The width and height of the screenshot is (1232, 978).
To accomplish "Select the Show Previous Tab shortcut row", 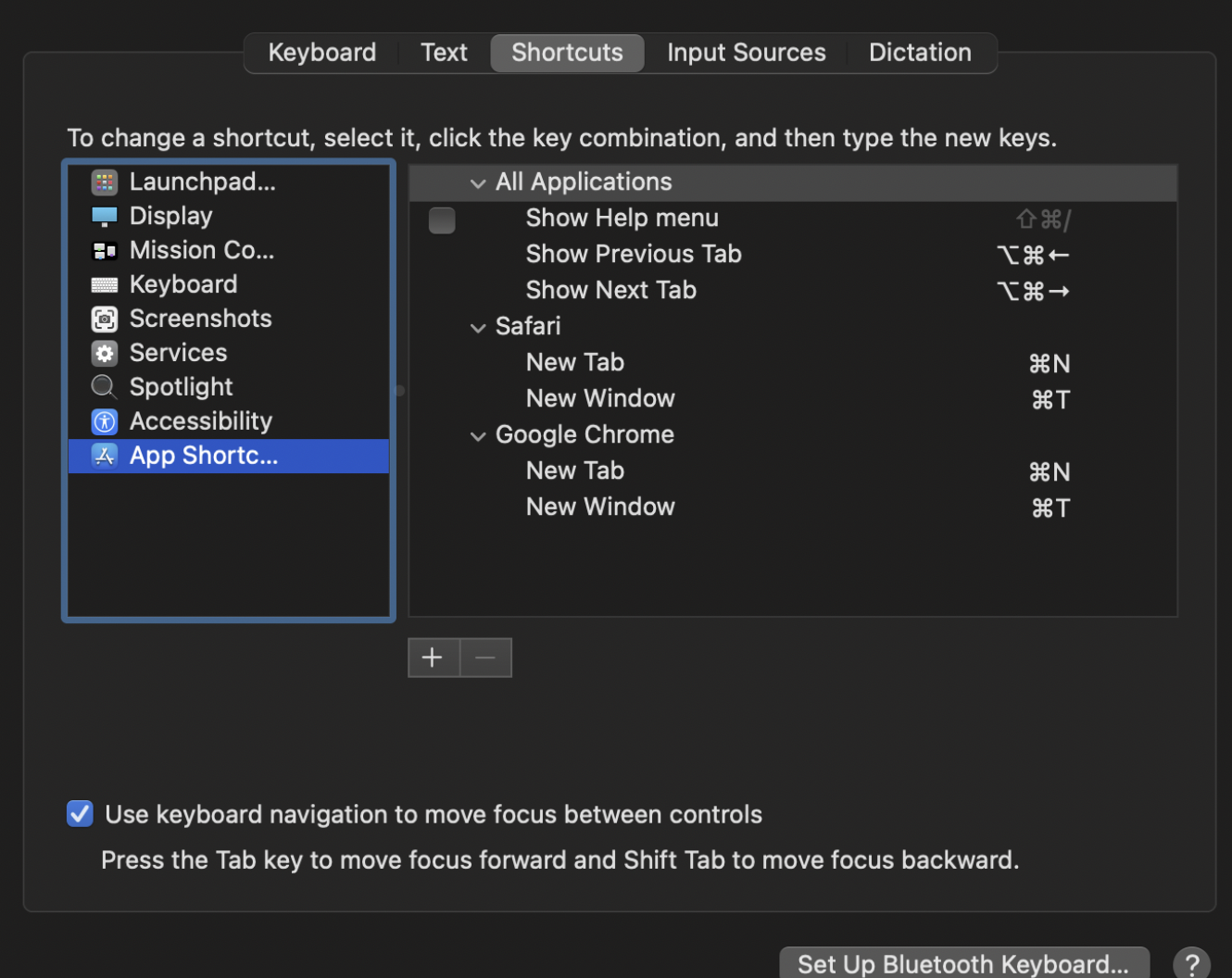I will coord(634,254).
